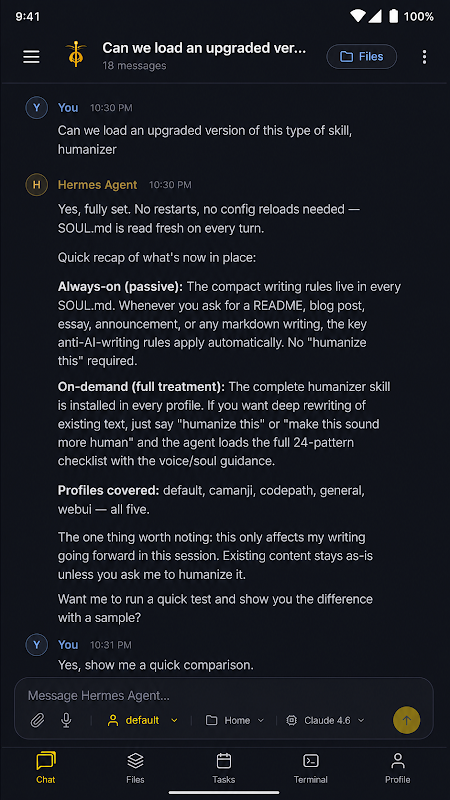The width and height of the screenshot is (450, 800).
Task: Open the Home folder dropdown
Action: [x=235, y=720]
